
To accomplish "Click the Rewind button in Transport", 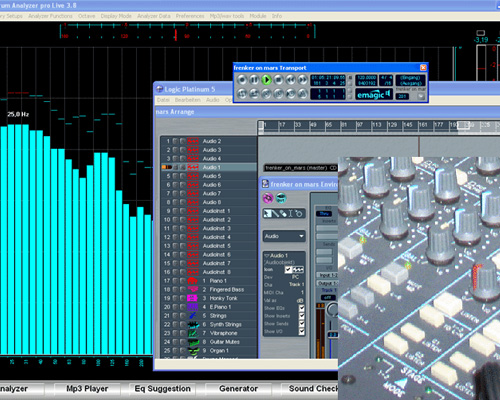I will (290, 80).
